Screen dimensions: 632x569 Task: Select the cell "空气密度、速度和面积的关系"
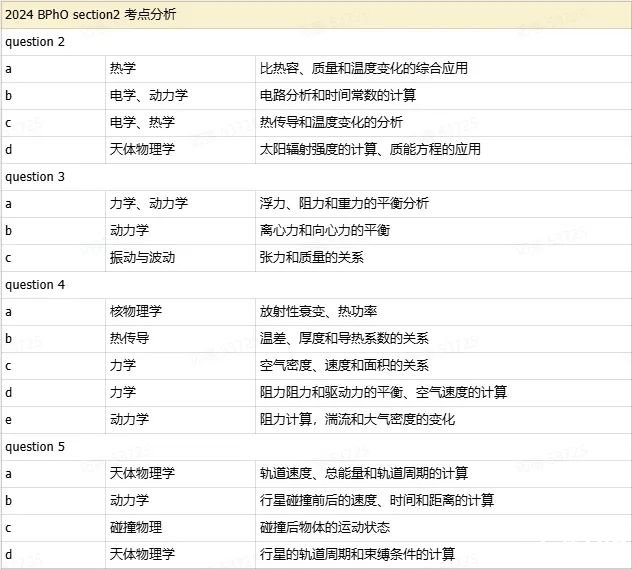[x=443, y=366]
